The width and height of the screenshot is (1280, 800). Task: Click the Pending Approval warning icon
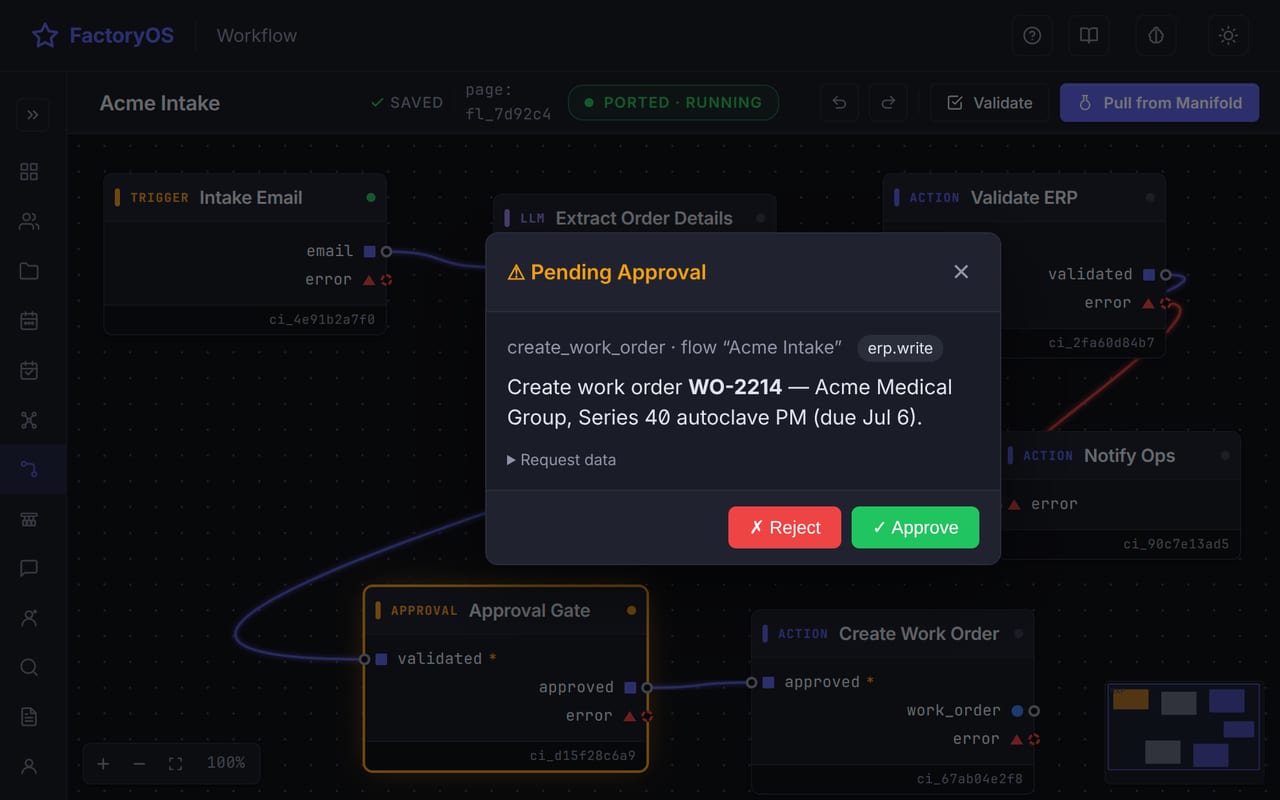pos(516,272)
